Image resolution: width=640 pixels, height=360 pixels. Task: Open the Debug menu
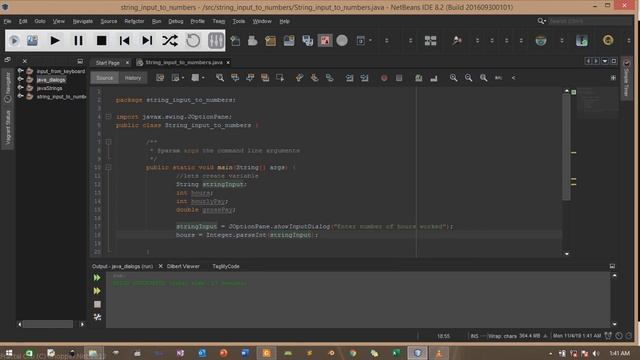click(x=176, y=21)
